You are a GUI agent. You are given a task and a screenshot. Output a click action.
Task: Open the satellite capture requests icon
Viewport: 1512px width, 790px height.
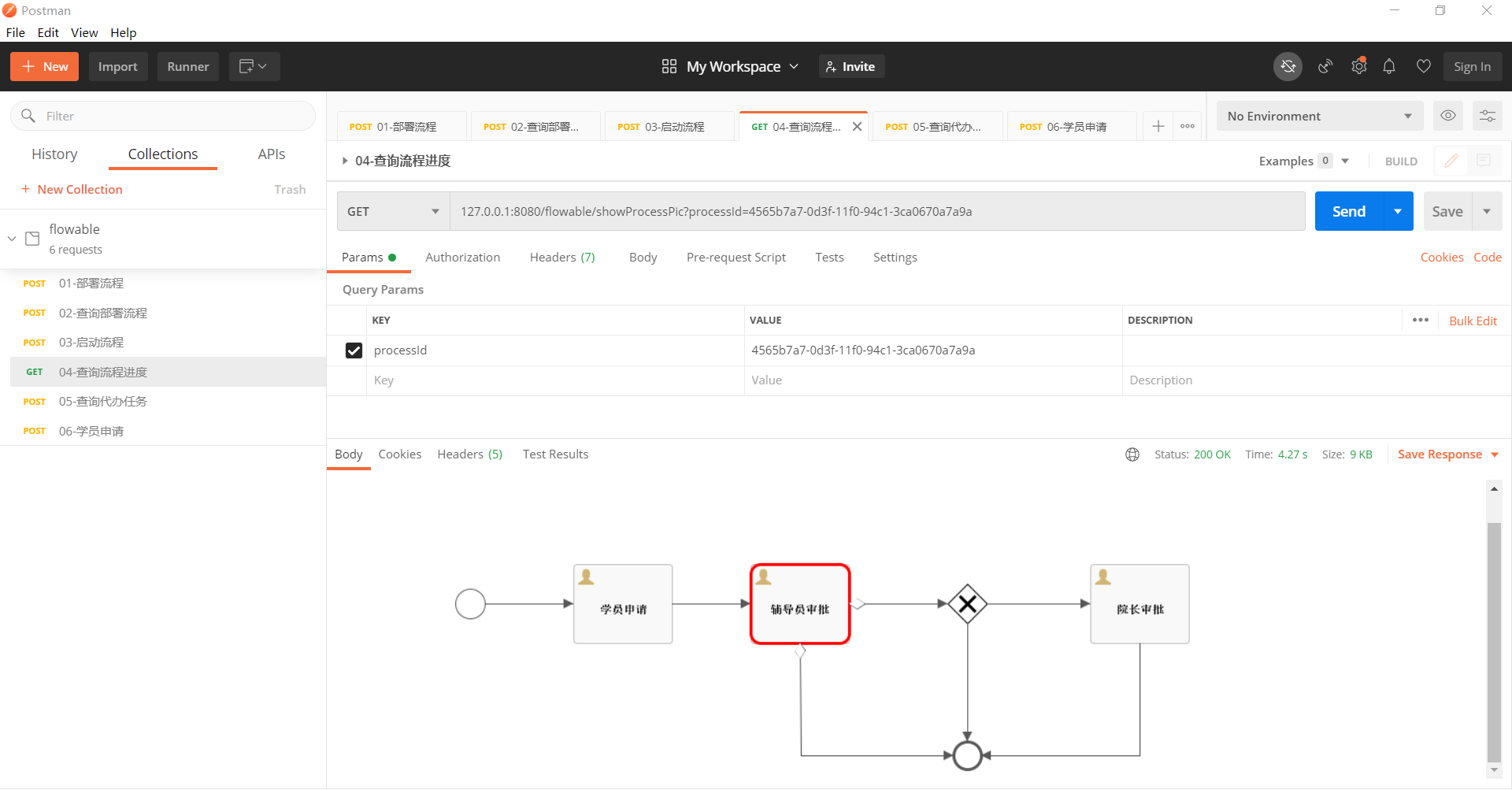pos(1325,67)
